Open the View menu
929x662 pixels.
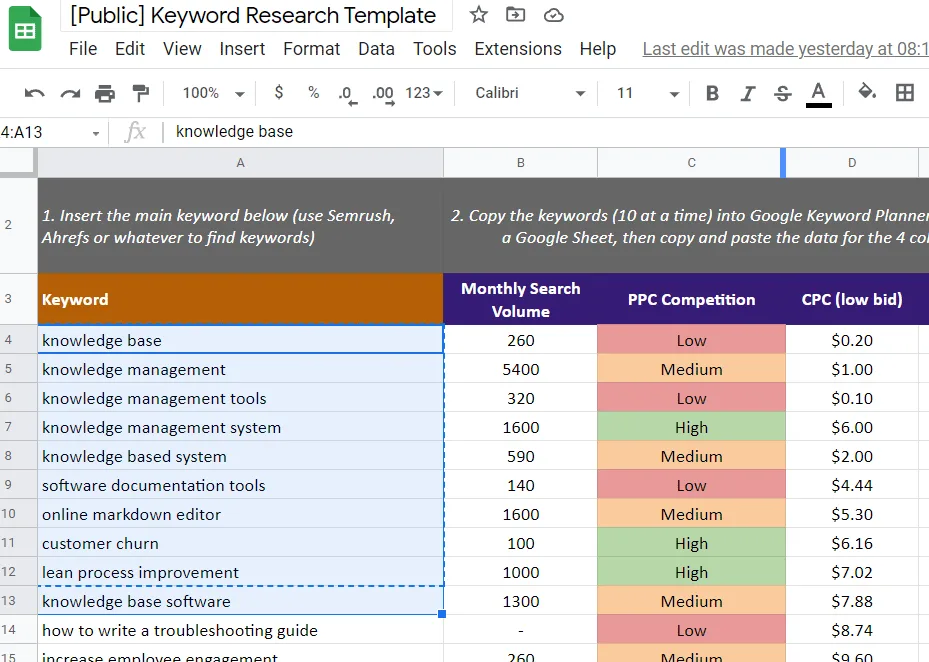pos(182,49)
